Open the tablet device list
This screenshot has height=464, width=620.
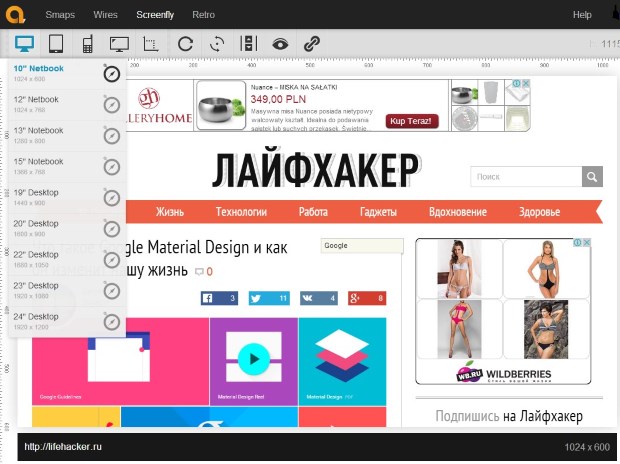56,44
